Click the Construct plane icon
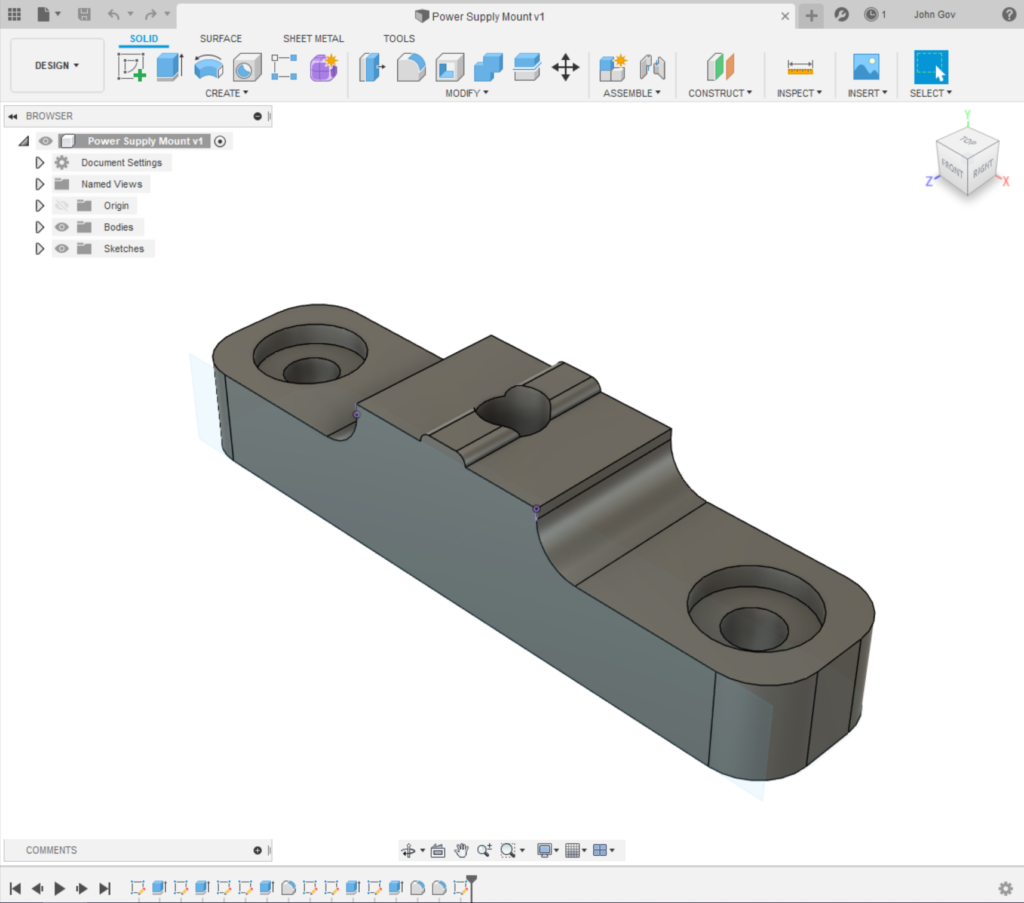Viewport: 1024px width, 903px height. [720, 67]
